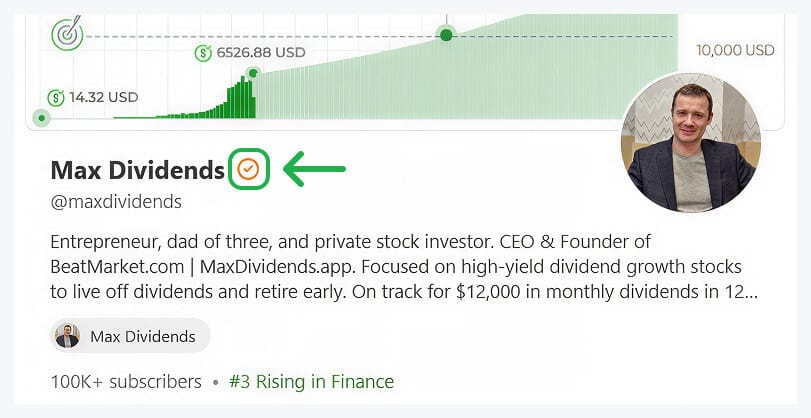This screenshot has width=811, height=418.
Task: Click the Max Dividends profile name heading
Action: click(x=138, y=170)
